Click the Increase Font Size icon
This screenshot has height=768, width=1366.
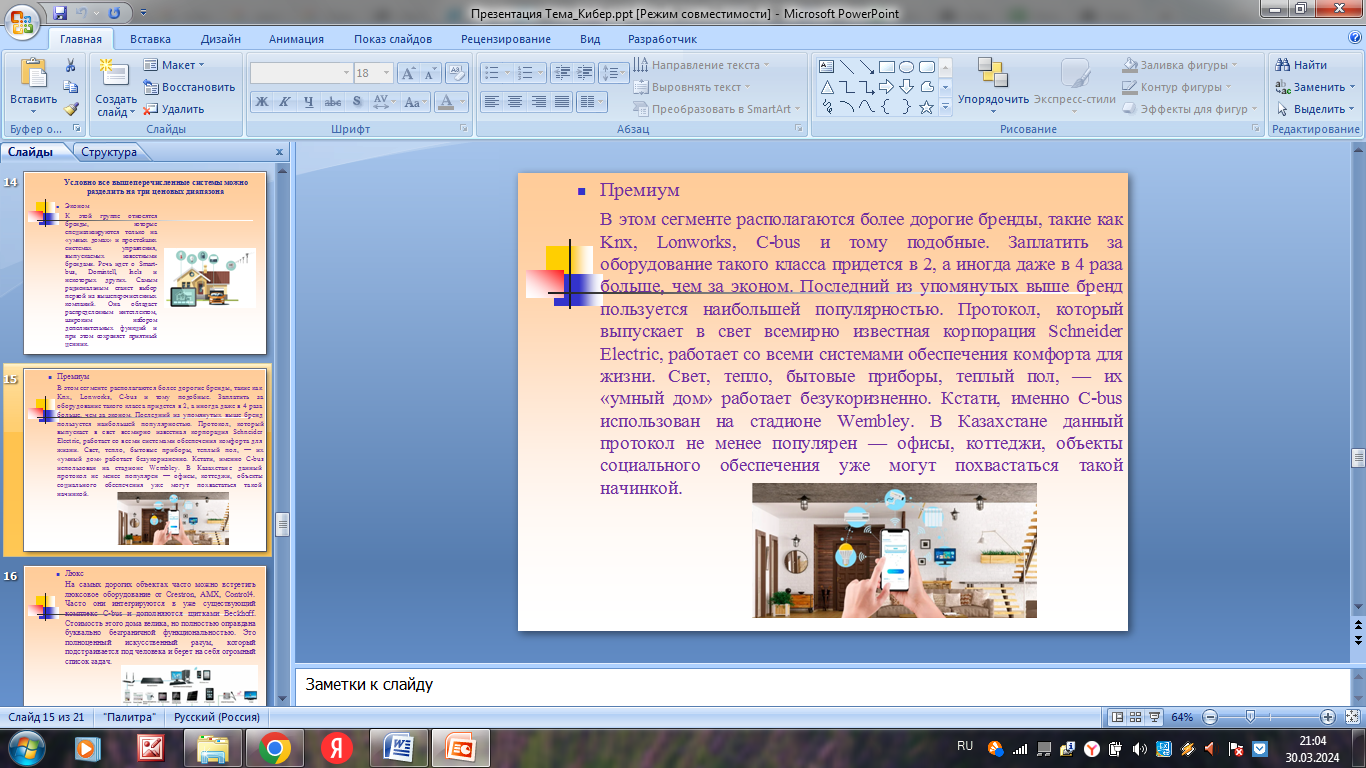[x=408, y=73]
